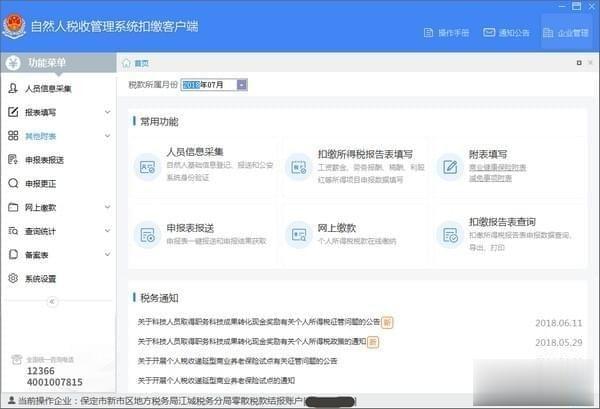Click the 其他附表 grid icon in sidebar

(13, 136)
